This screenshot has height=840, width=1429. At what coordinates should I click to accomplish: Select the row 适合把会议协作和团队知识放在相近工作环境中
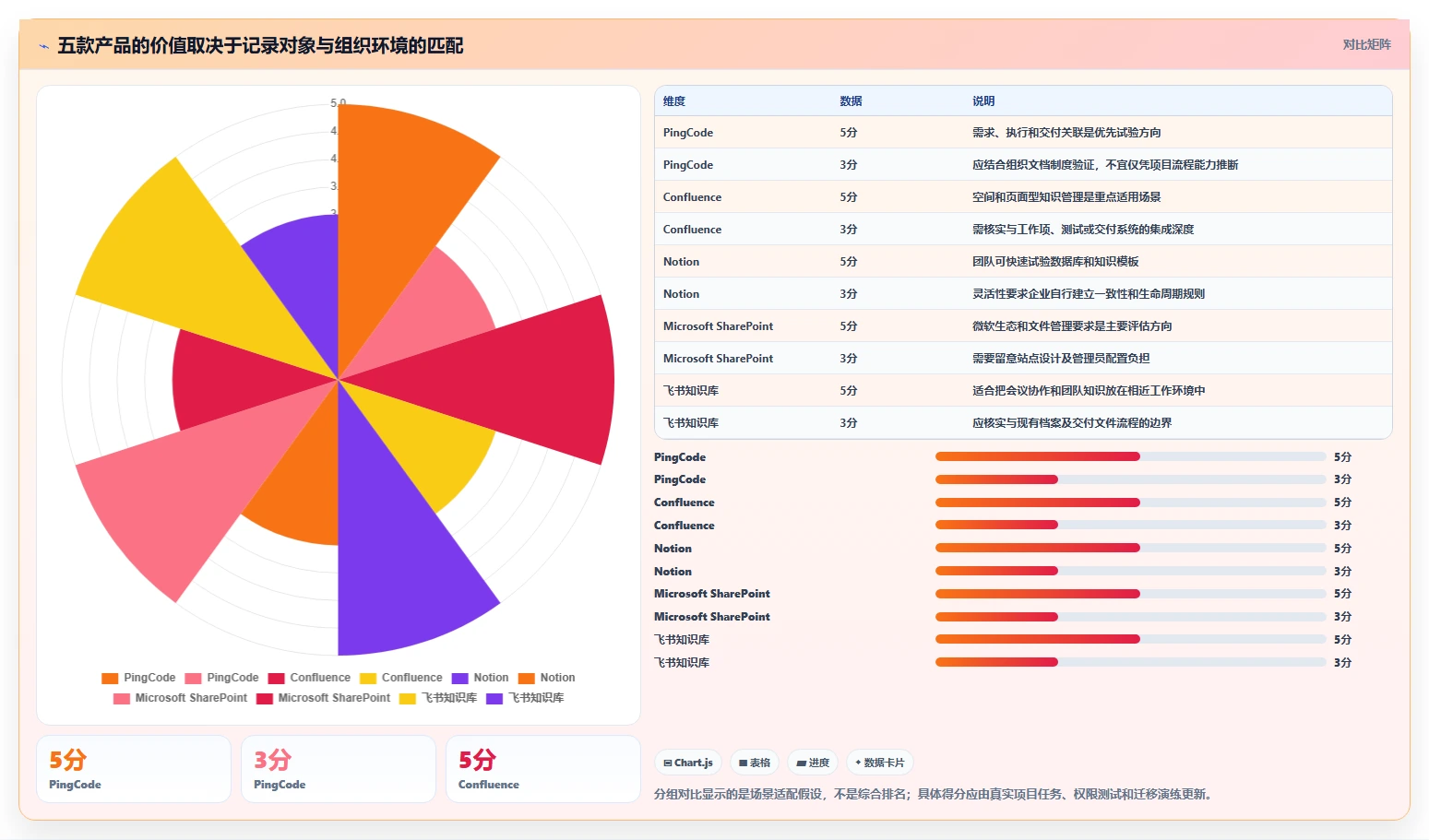pyautogui.click(x=1023, y=391)
